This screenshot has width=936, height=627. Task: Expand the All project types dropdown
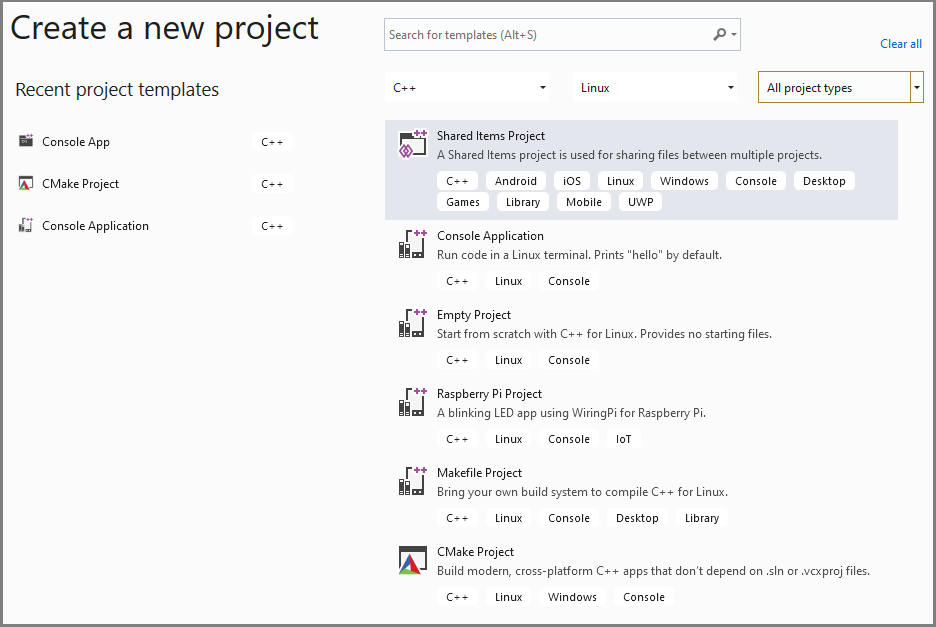coord(916,87)
